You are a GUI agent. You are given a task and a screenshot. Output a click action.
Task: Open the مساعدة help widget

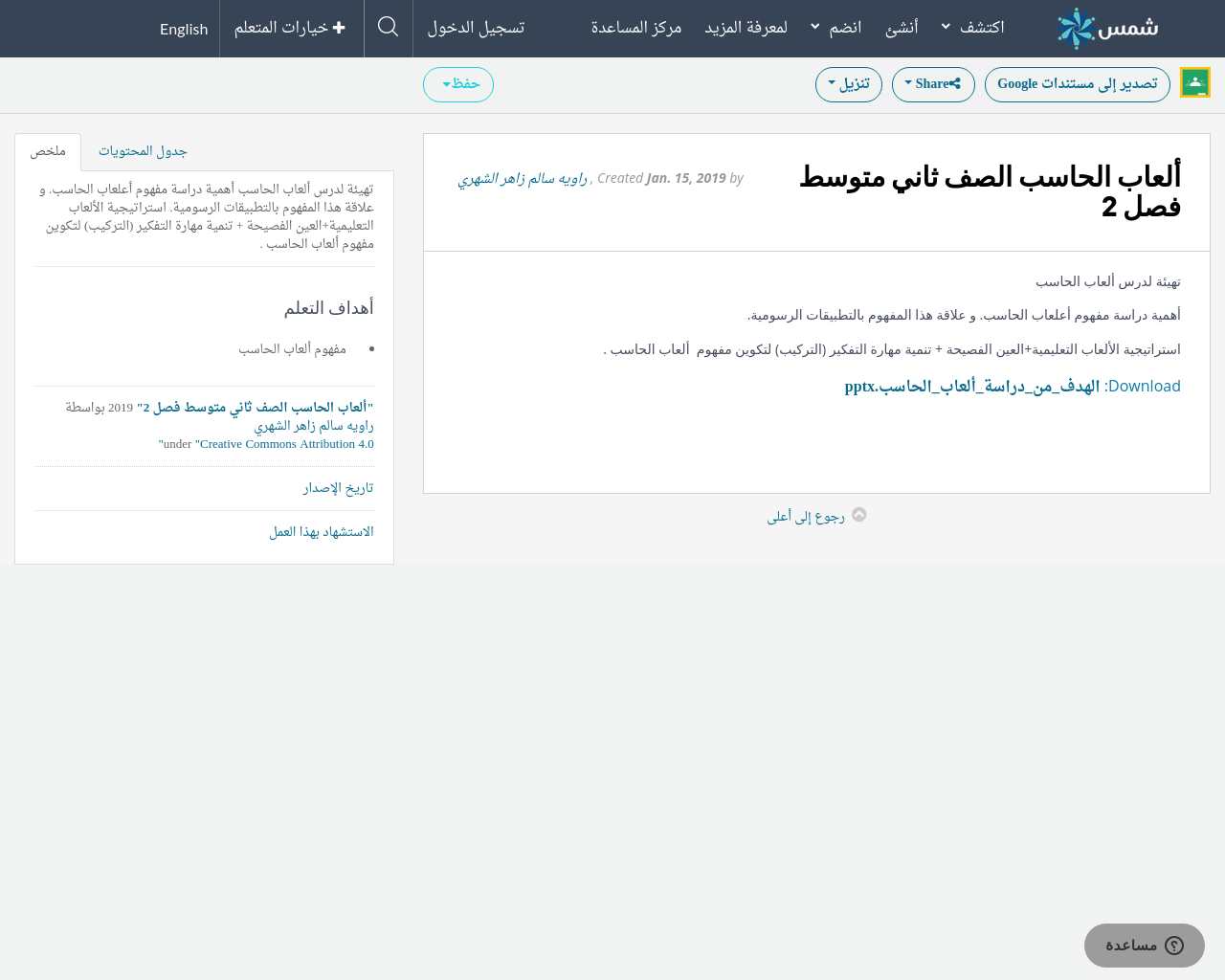(x=1145, y=946)
